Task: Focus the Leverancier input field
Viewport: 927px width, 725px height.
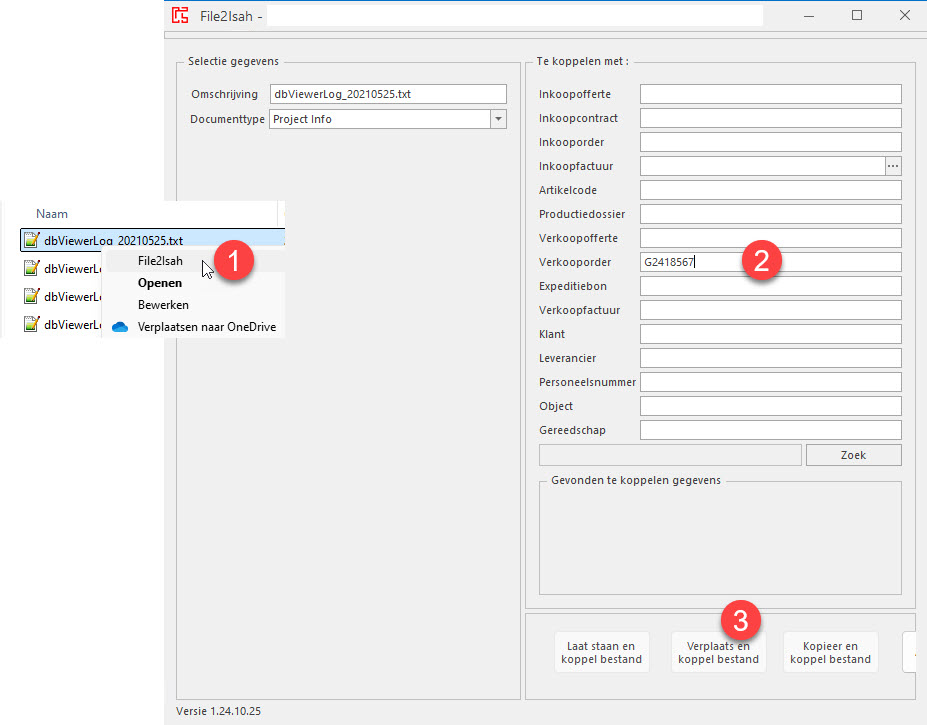Action: click(770, 358)
